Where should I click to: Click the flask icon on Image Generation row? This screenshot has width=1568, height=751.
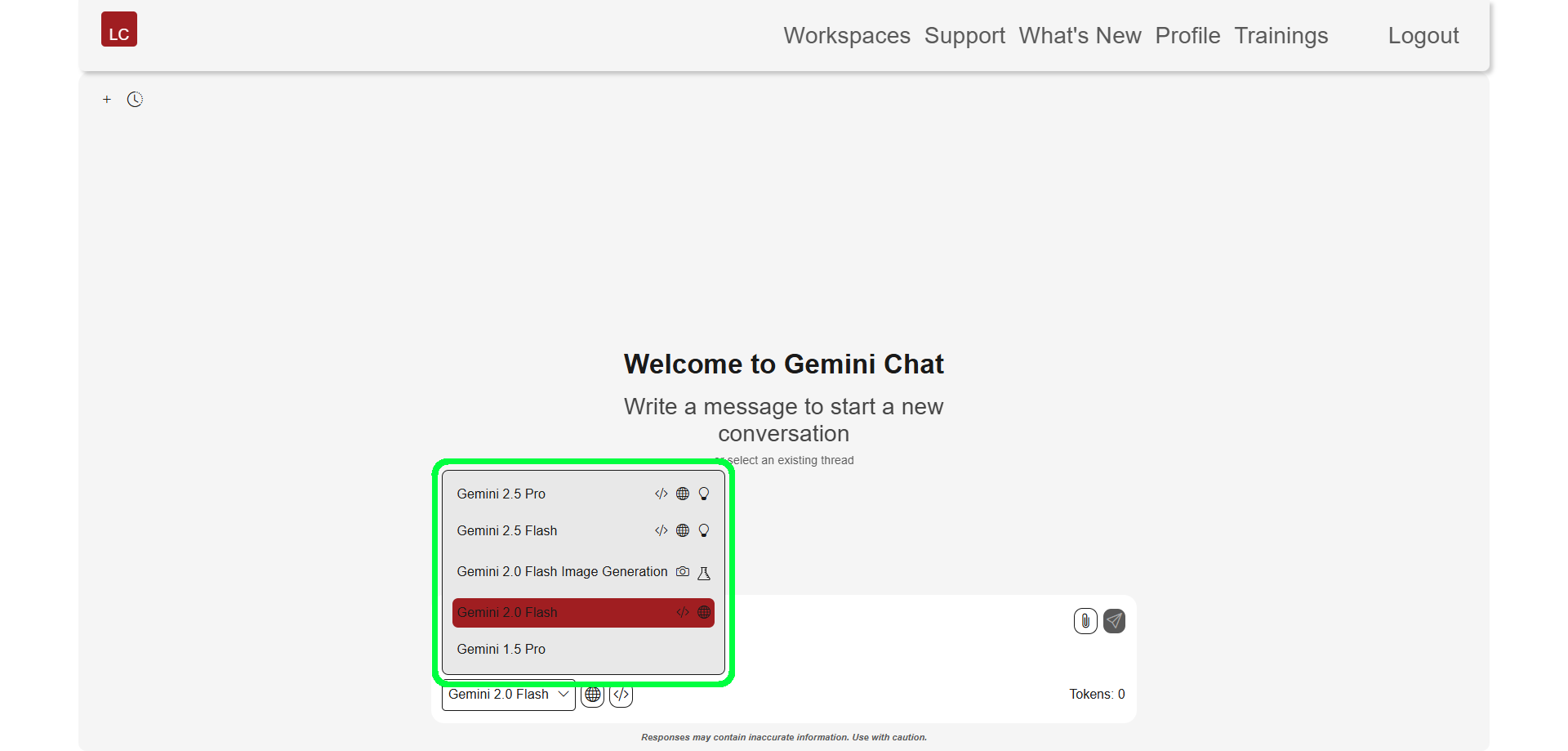tap(704, 573)
